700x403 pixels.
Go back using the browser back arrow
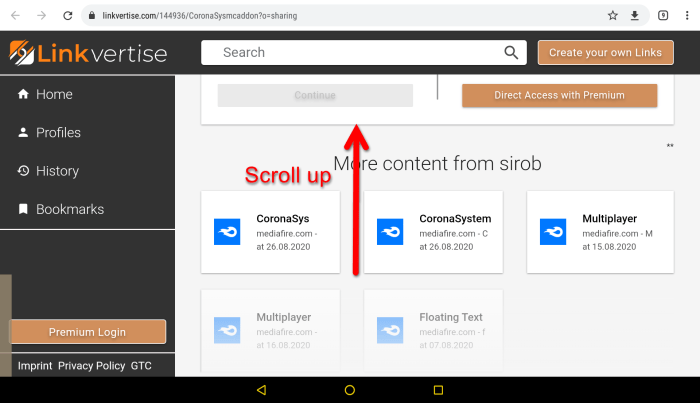(x=16, y=16)
